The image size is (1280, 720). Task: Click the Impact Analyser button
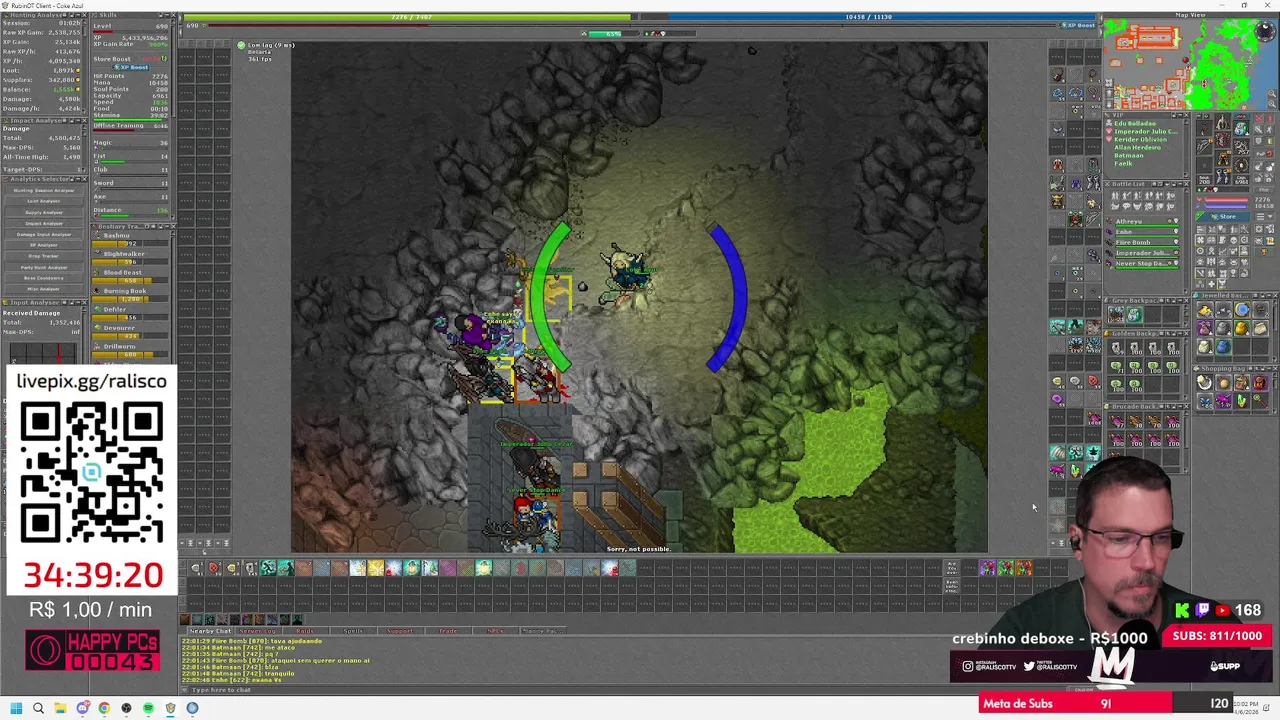point(44,224)
